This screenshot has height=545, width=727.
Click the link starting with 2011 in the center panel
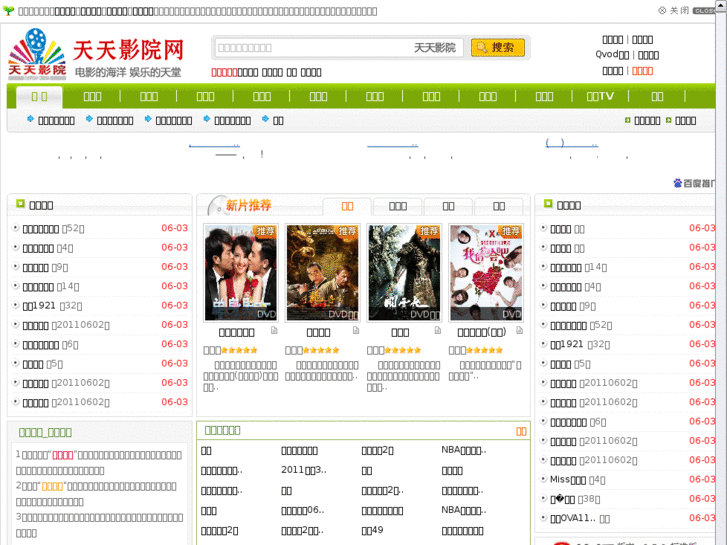click(304, 470)
